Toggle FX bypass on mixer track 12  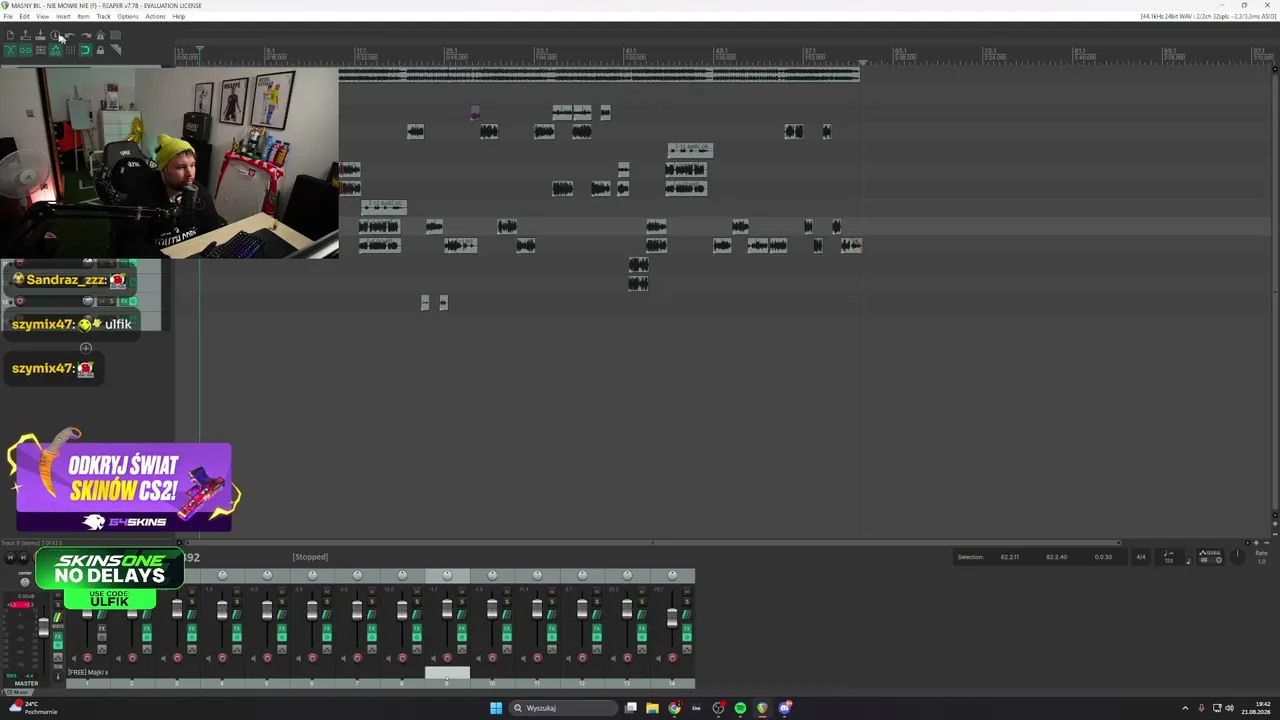coord(596,638)
